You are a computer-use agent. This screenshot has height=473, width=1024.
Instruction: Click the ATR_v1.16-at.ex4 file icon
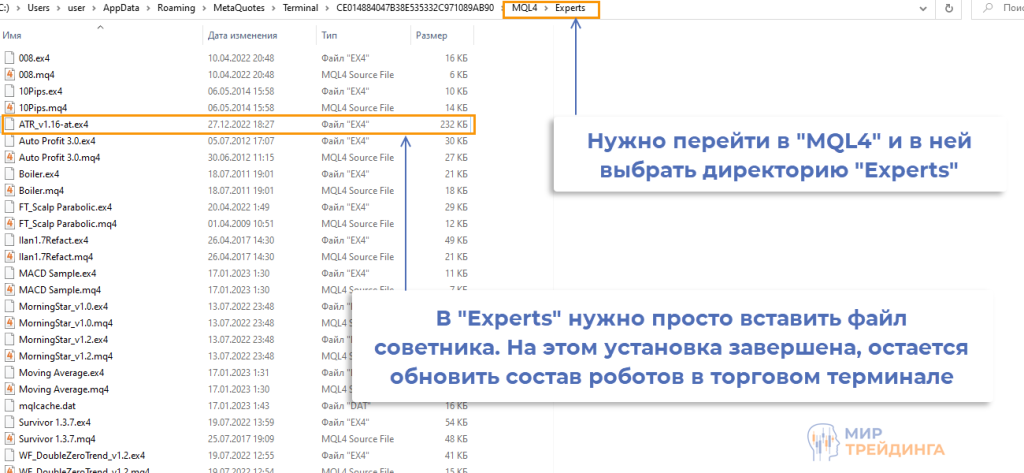pos(11,124)
